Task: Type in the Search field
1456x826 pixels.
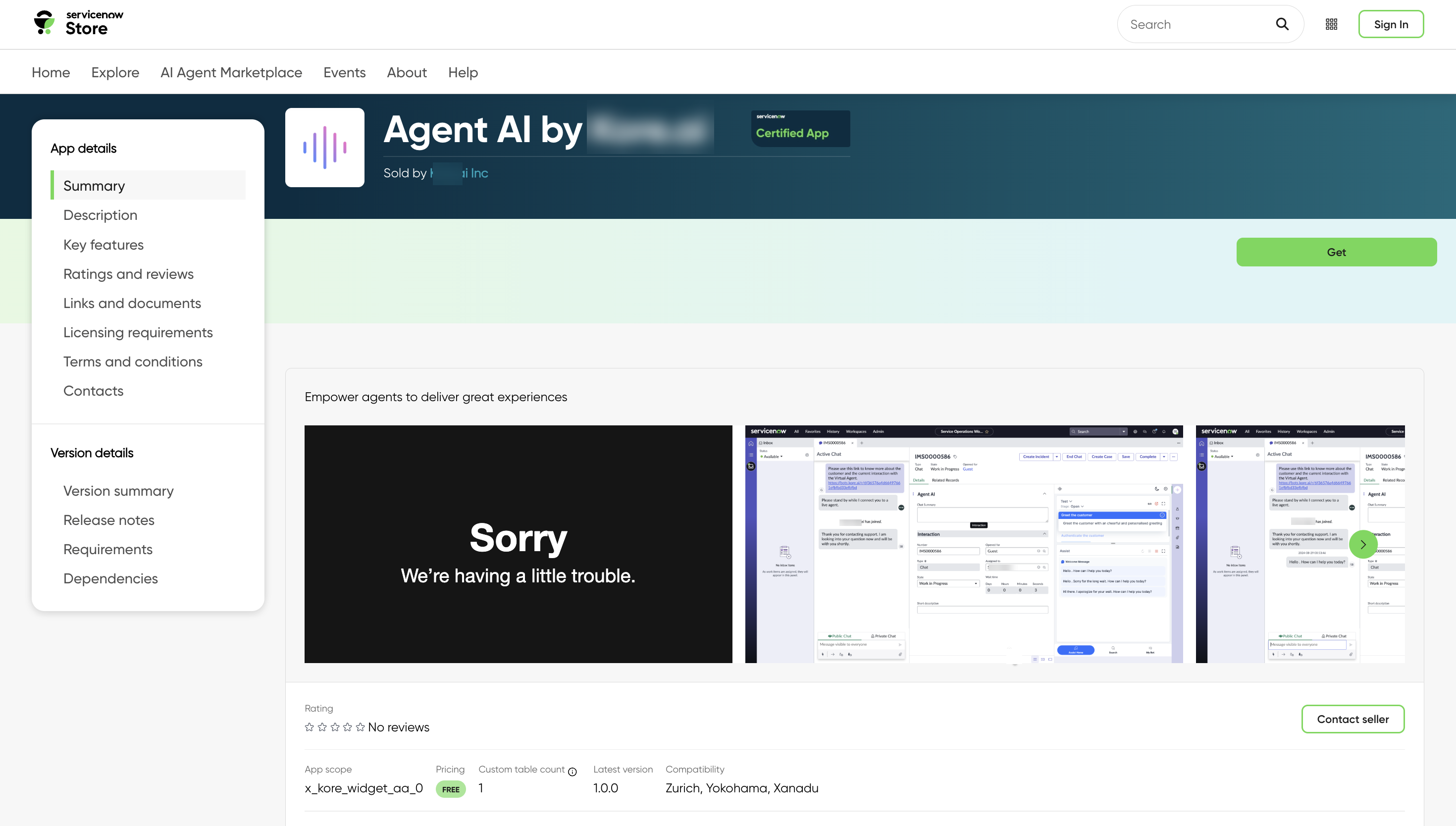Action: pos(1197,24)
